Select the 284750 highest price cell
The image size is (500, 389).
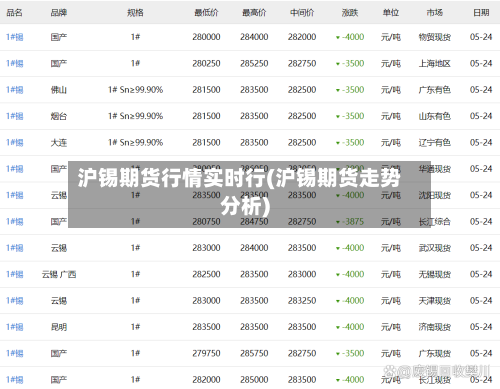(x=254, y=222)
